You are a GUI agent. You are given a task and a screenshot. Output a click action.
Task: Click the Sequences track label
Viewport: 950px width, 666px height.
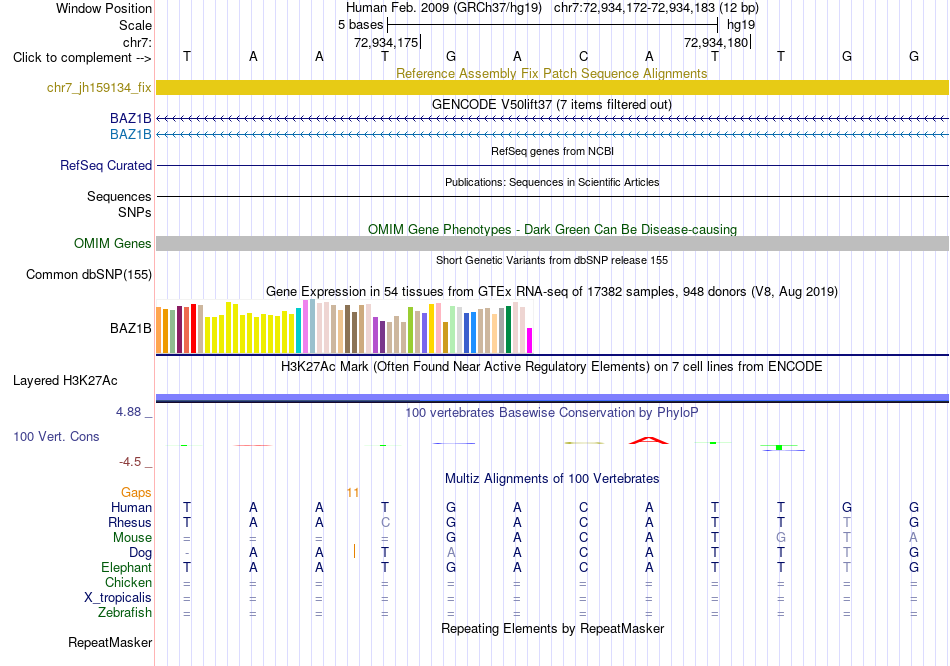coord(119,196)
